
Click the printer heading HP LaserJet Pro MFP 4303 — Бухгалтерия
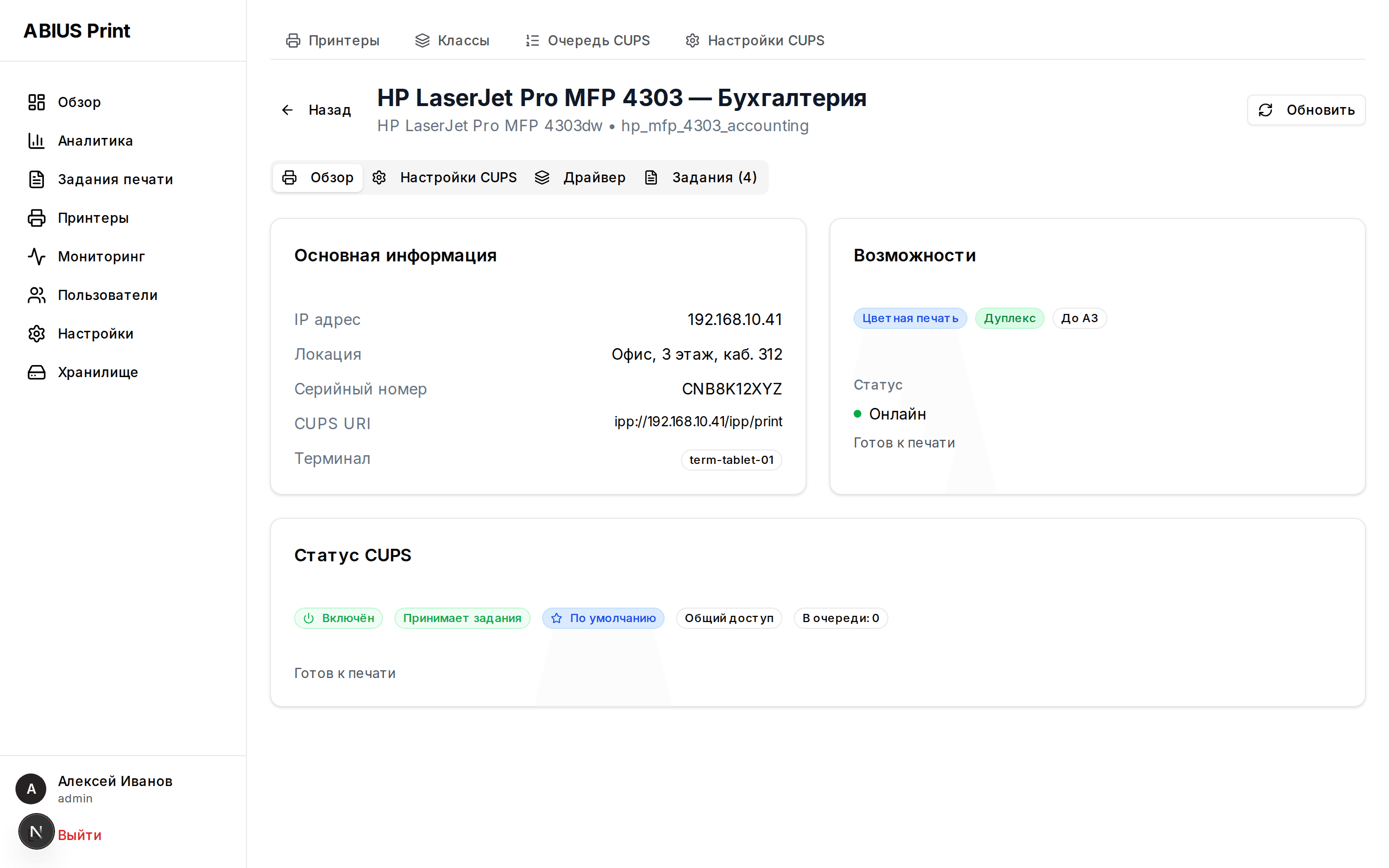[622, 97]
